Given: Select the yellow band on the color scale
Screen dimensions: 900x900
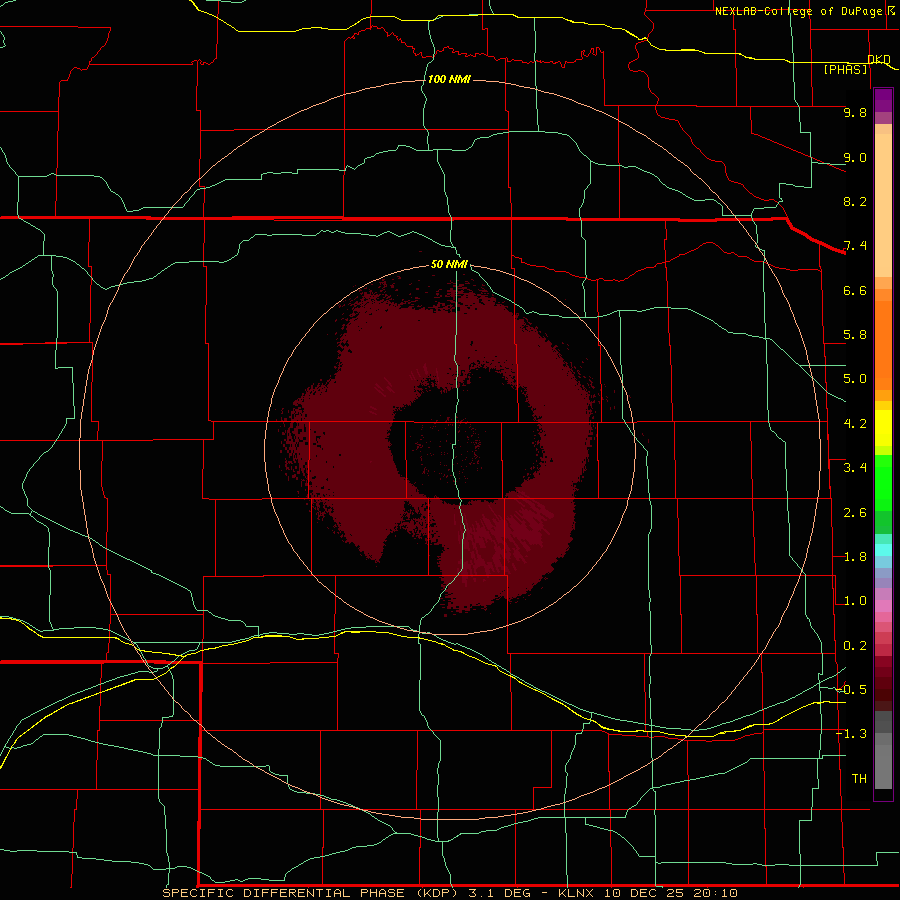Looking at the screenshot, I should tap(883, 428).
